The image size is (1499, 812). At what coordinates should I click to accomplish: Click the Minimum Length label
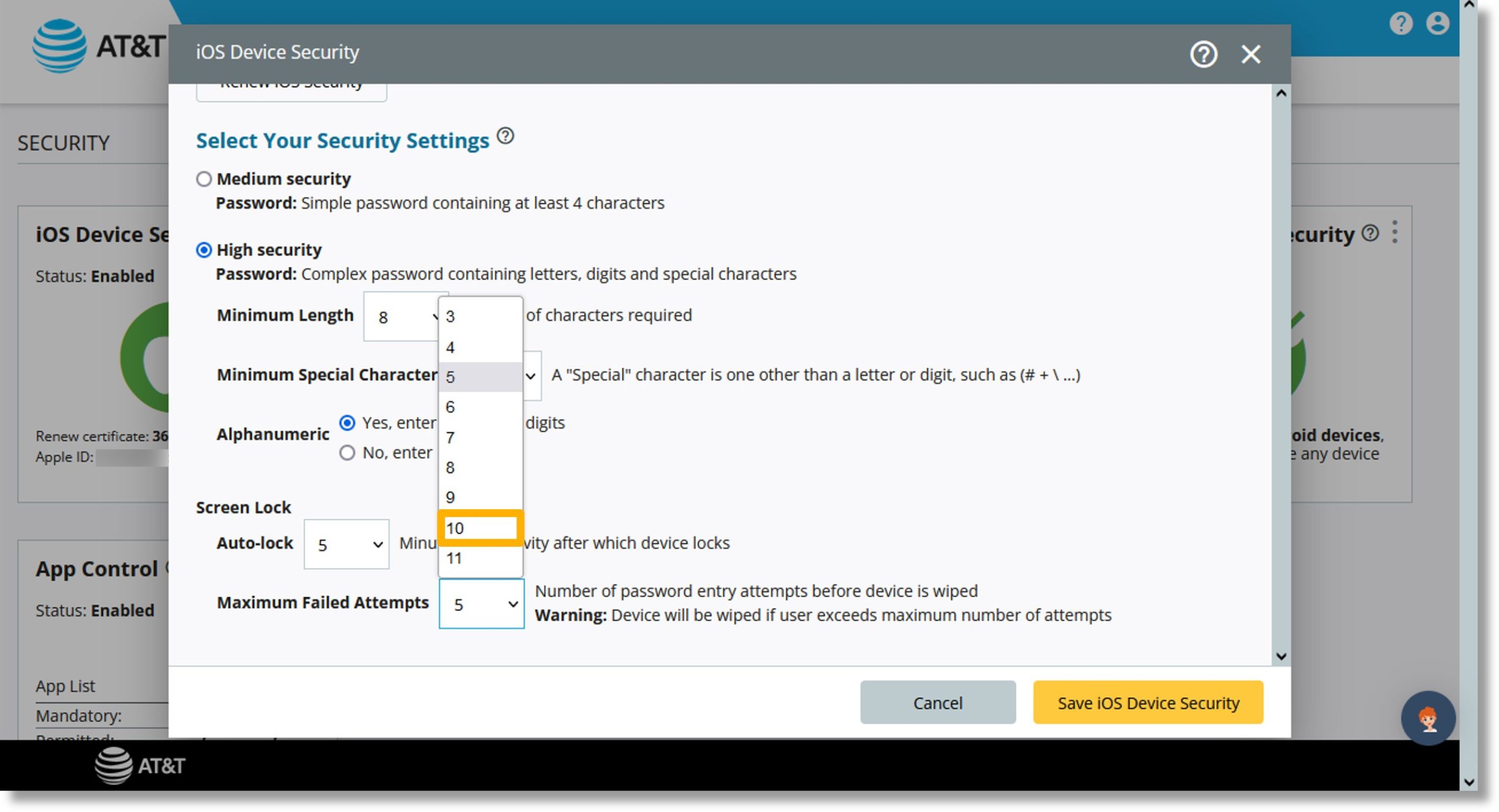(x=285, y=315)
